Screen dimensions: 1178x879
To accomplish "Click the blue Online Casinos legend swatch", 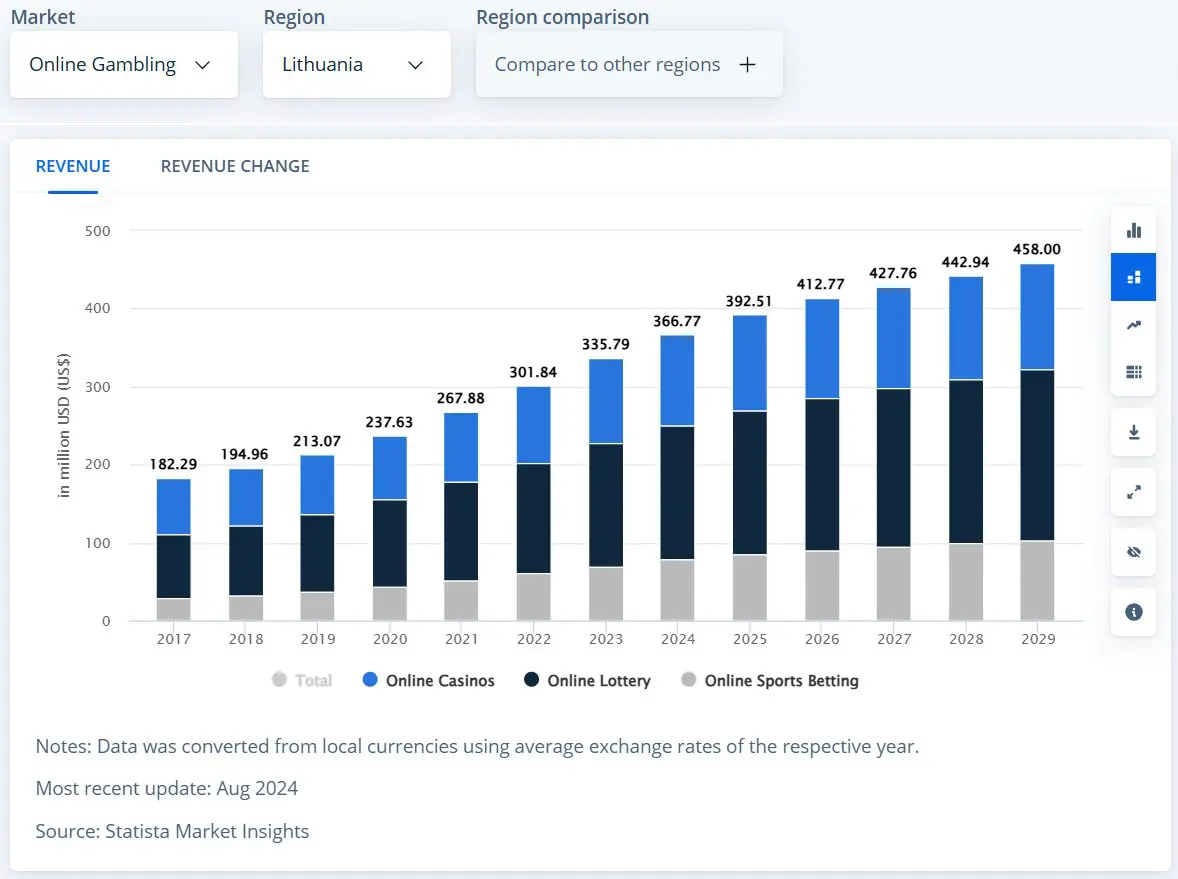I will [370, 681].
